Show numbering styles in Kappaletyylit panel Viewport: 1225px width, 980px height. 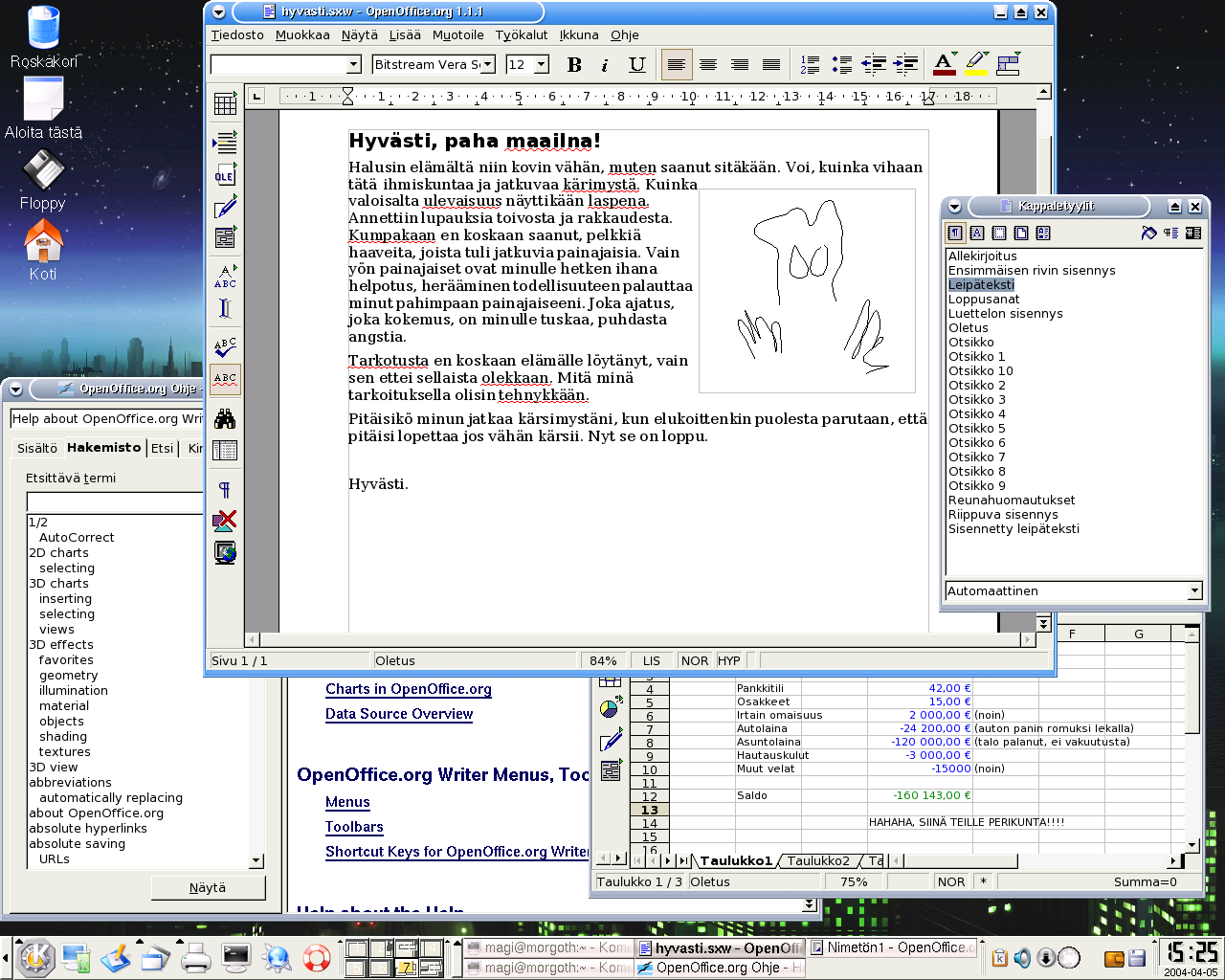click(x=1043, y=233)
